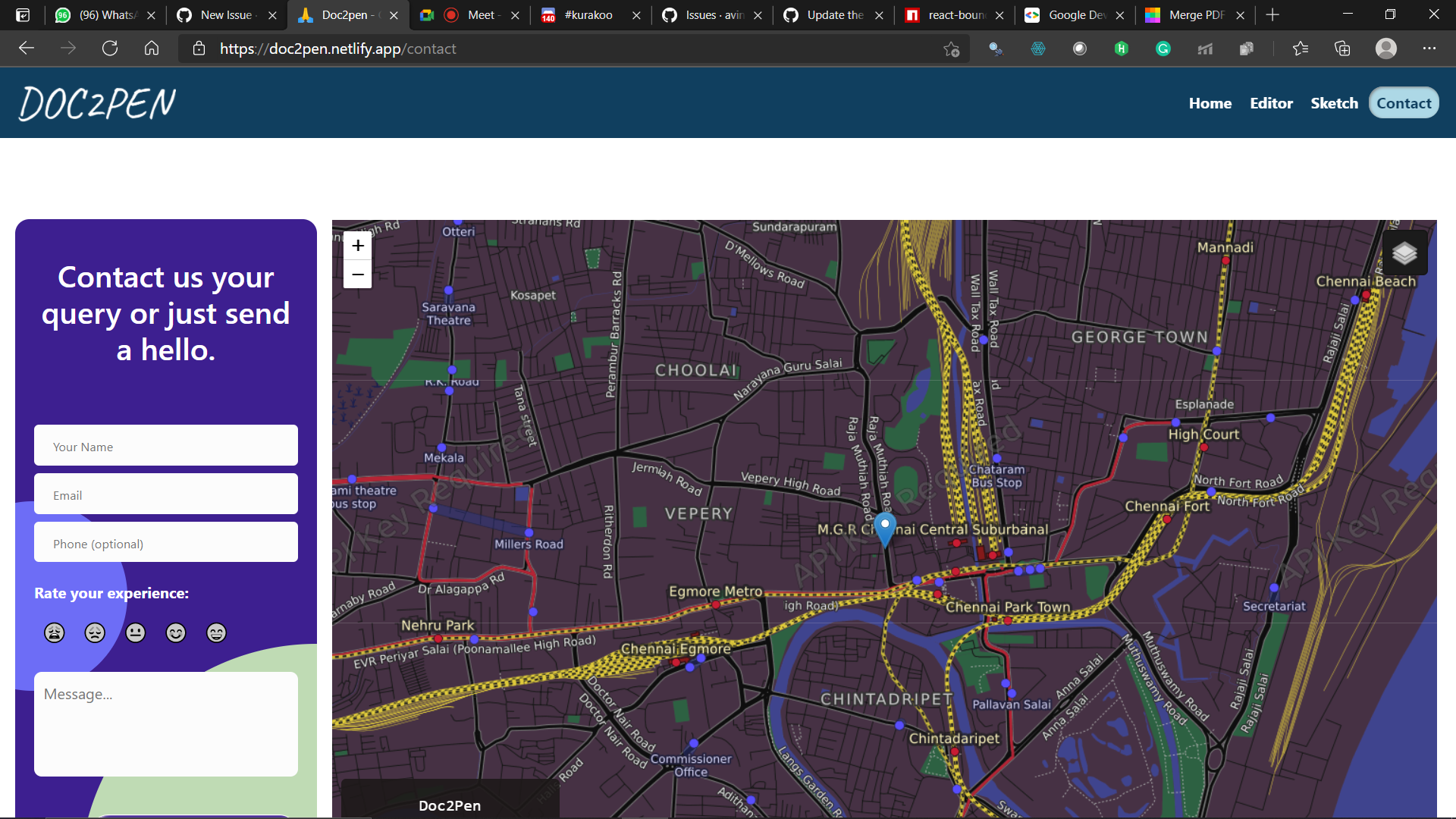
Task: Click the Contact navigation button
Action: 1404,103
